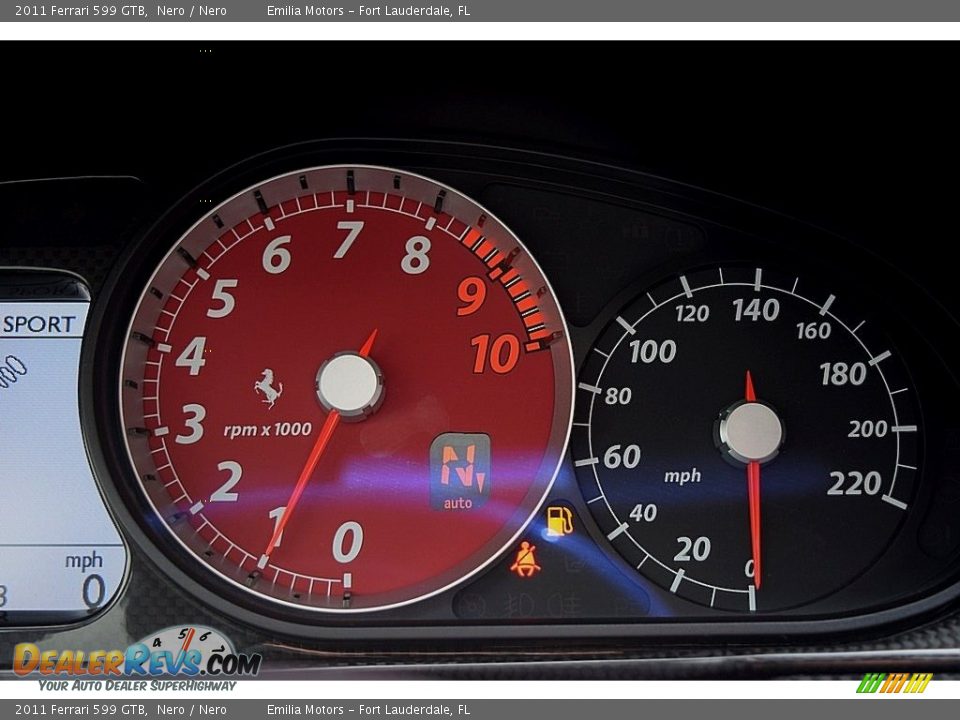The width and height of the screenshot is (960, 720).
Task: Click the auto transmission label
Action: [459, 501]
